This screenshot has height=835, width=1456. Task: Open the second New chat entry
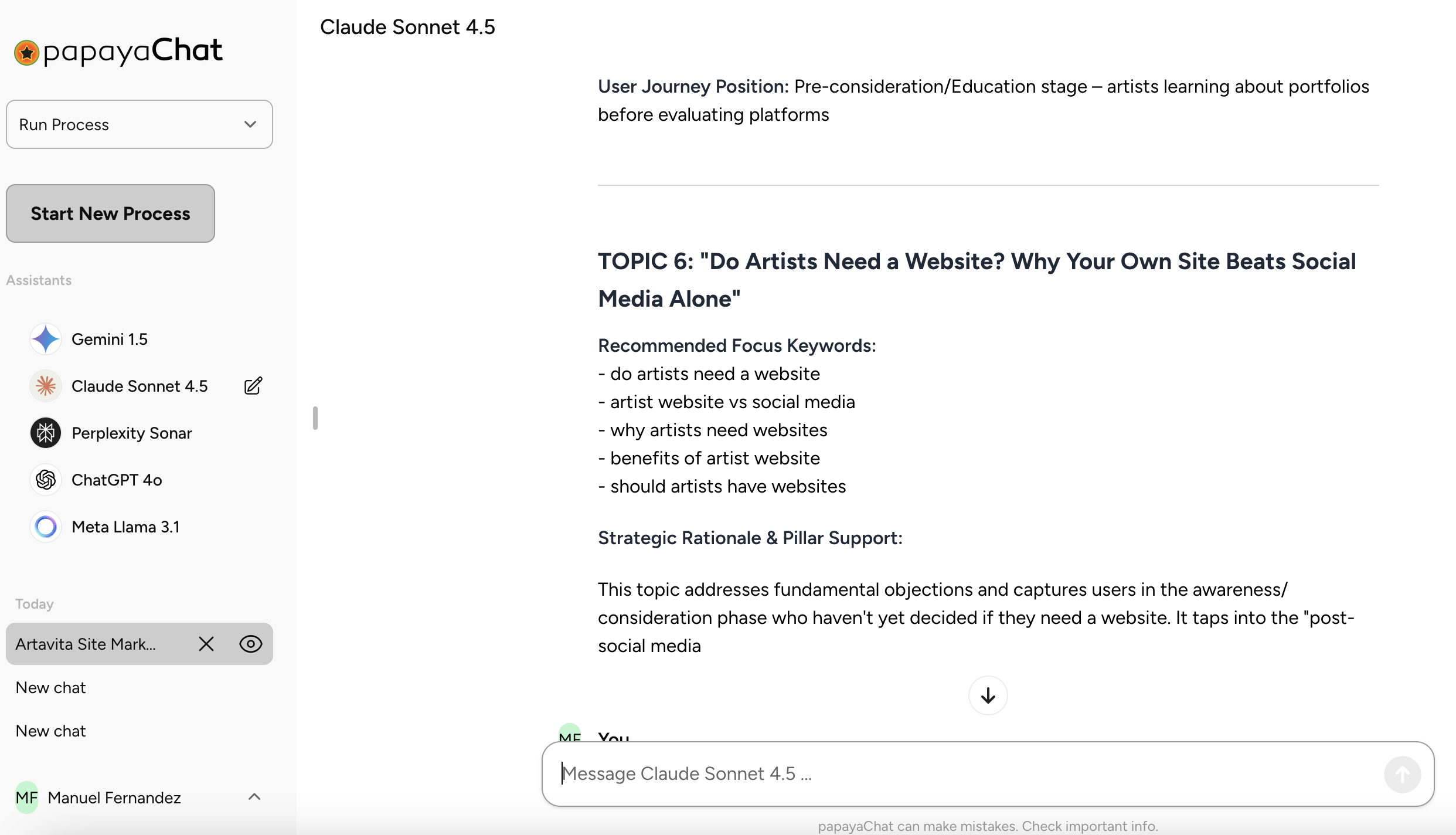[x=51, y=731]
